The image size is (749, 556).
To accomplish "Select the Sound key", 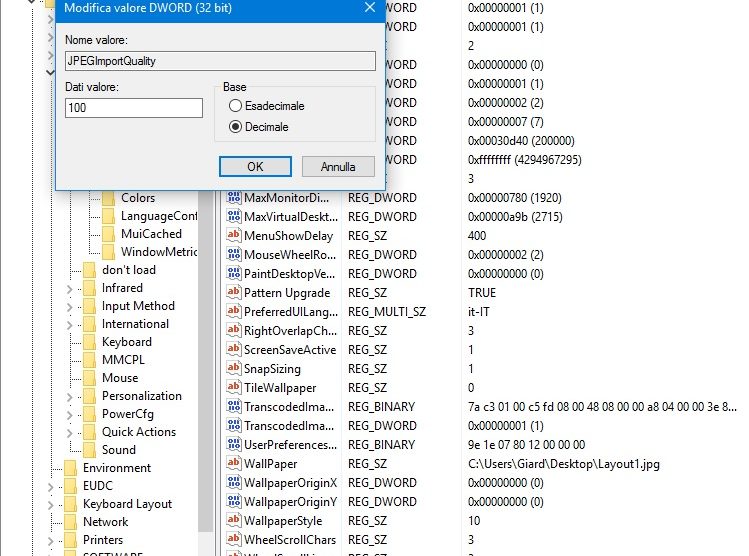I will [119, 450].
